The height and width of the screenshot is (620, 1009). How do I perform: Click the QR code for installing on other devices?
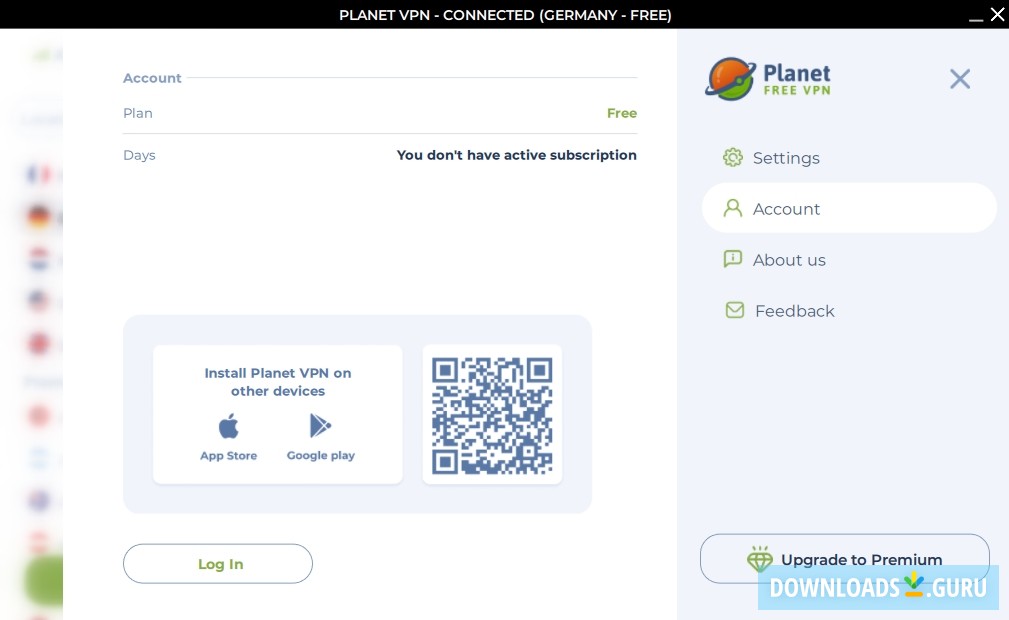492,414
